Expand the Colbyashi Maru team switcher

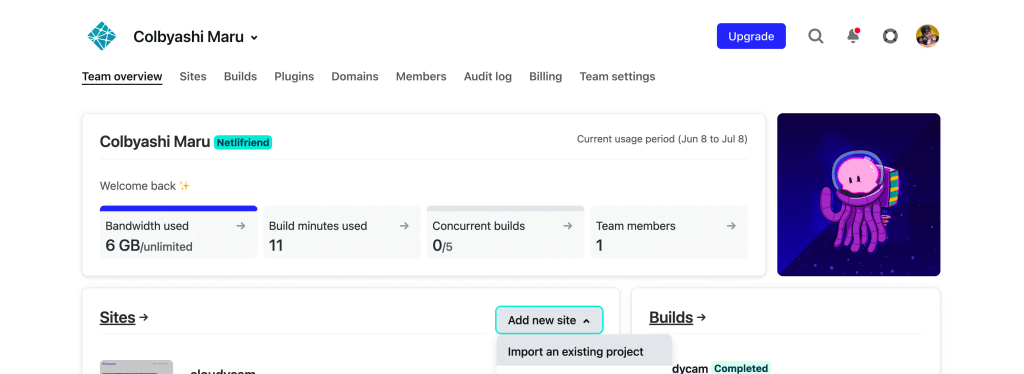[x=196, y=37]
